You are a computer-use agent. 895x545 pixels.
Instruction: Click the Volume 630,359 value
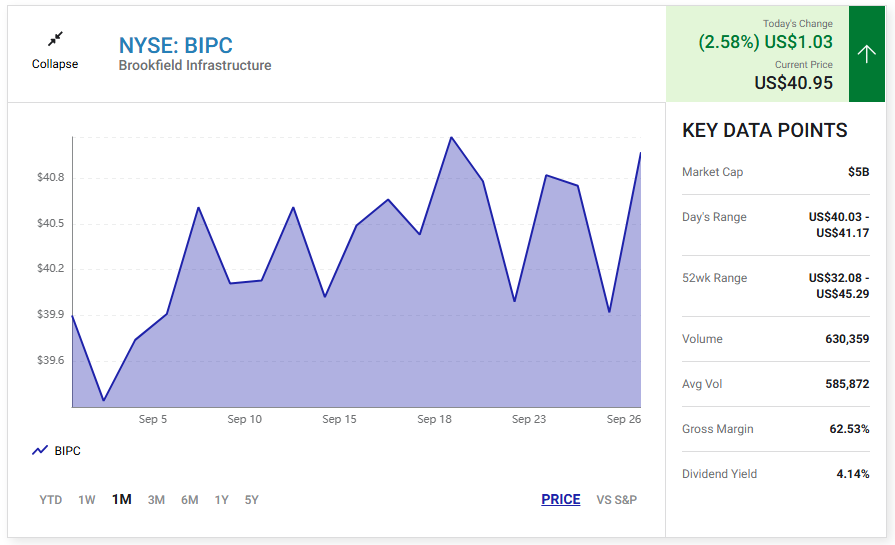coord(847,339)
